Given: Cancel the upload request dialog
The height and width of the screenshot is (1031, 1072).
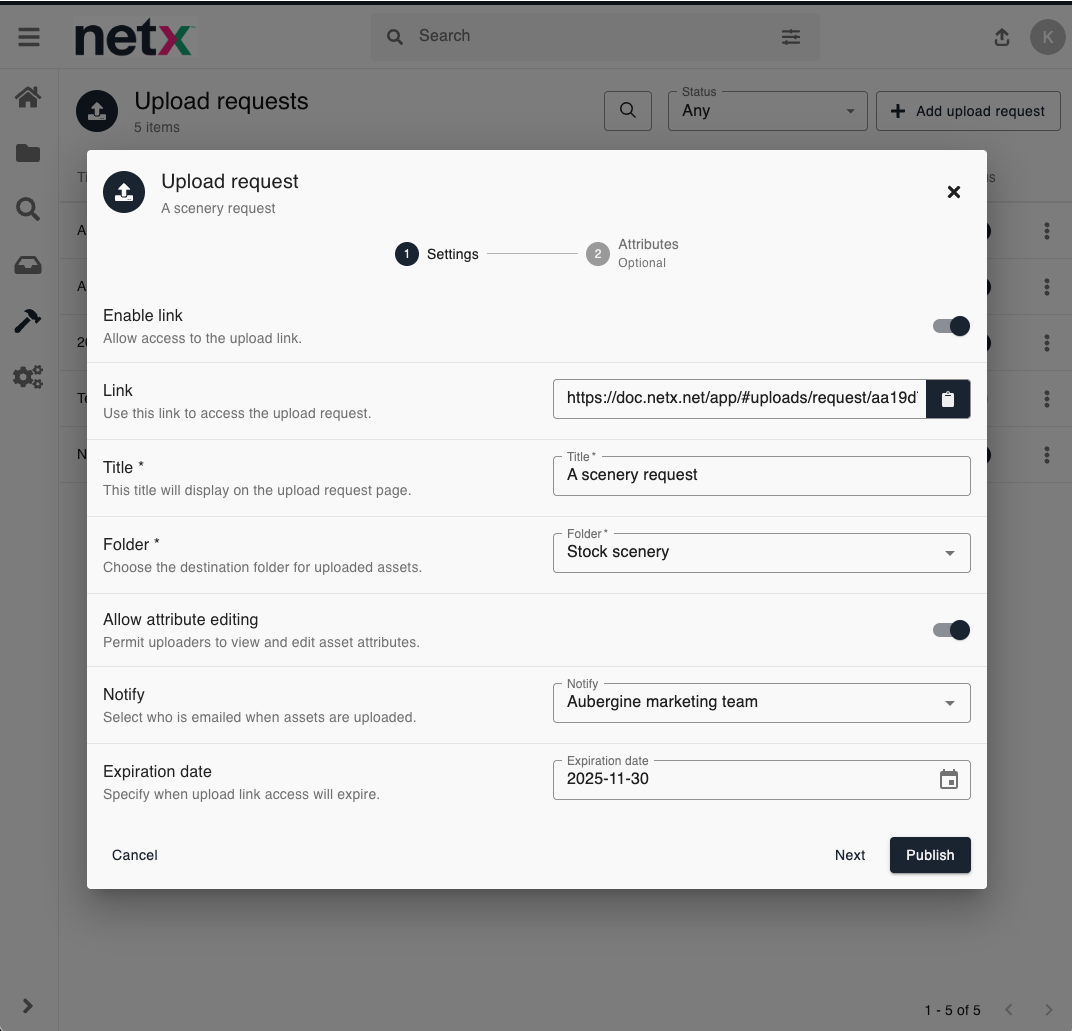Looking at the screenshot, I should [135, 855].
